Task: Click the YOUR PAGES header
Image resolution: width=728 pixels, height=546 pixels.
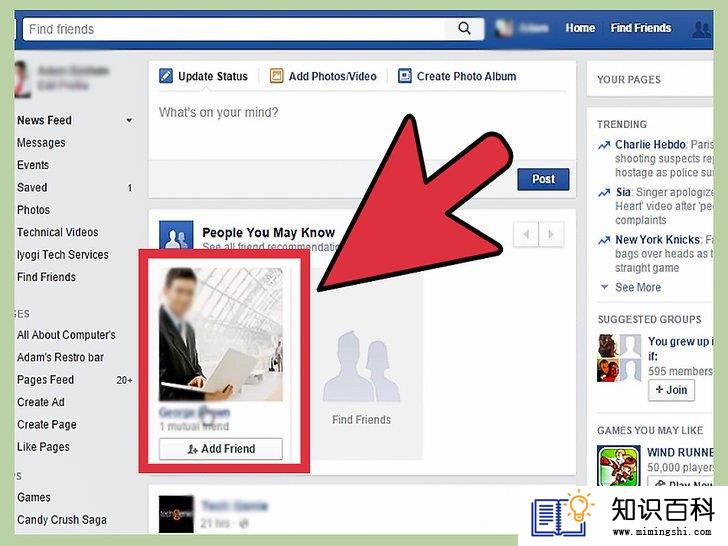Action: point(629,79)
